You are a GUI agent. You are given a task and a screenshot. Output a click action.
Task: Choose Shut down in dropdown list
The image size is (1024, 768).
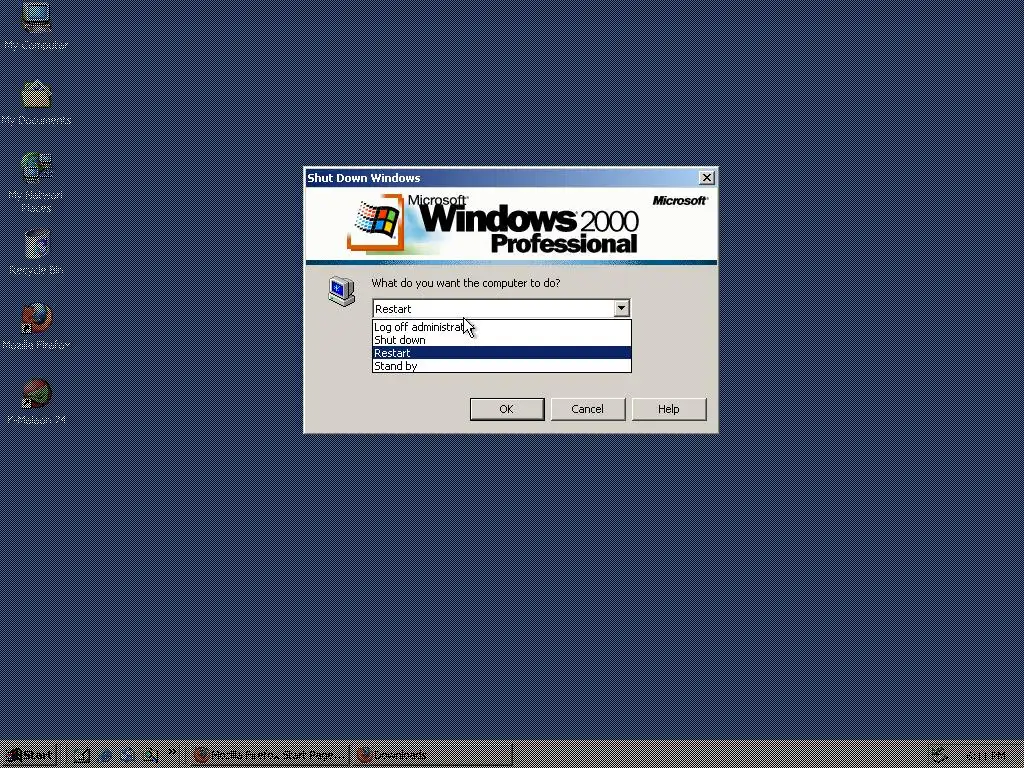tap(502, 340)
